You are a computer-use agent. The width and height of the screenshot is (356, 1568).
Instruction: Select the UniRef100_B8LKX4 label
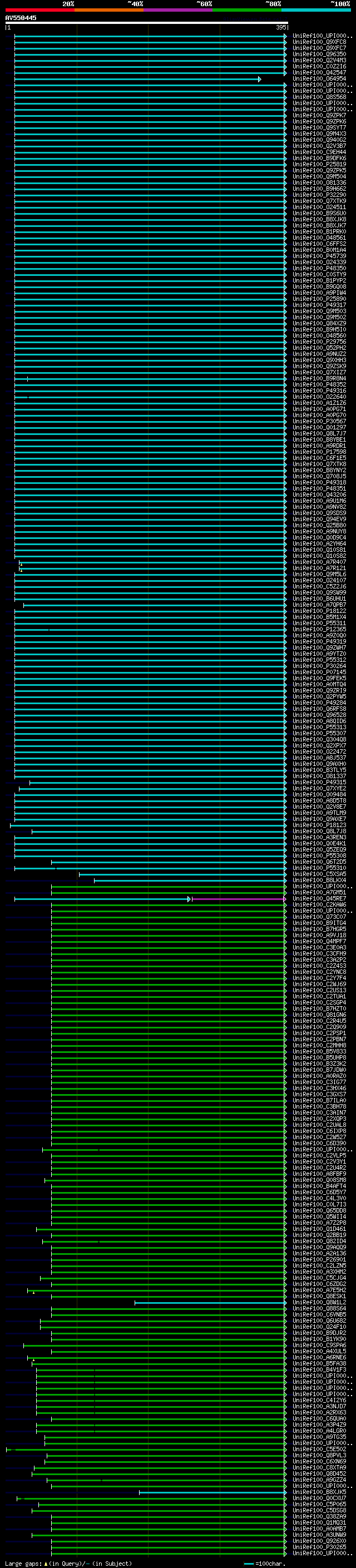319,879
